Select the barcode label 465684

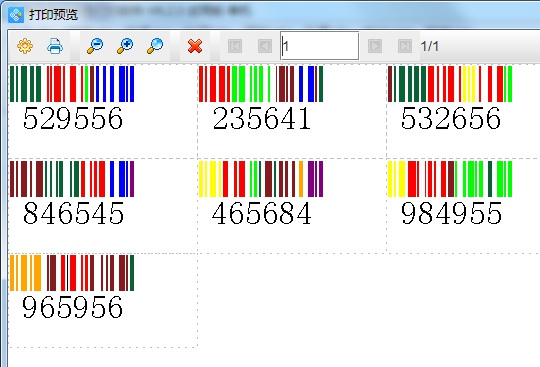[x=261, y=193]
